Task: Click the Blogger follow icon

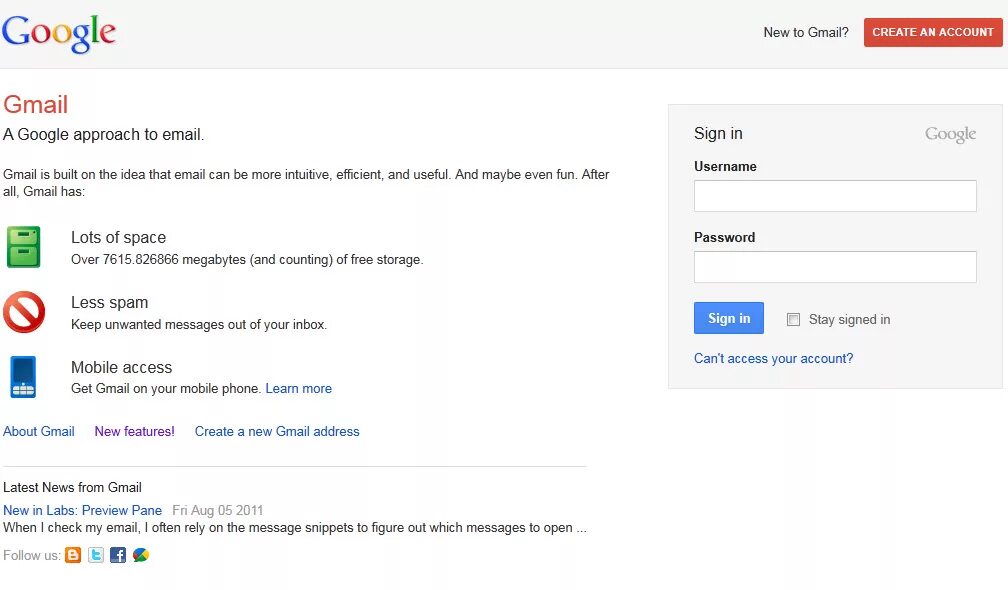Action: (73, 555)
